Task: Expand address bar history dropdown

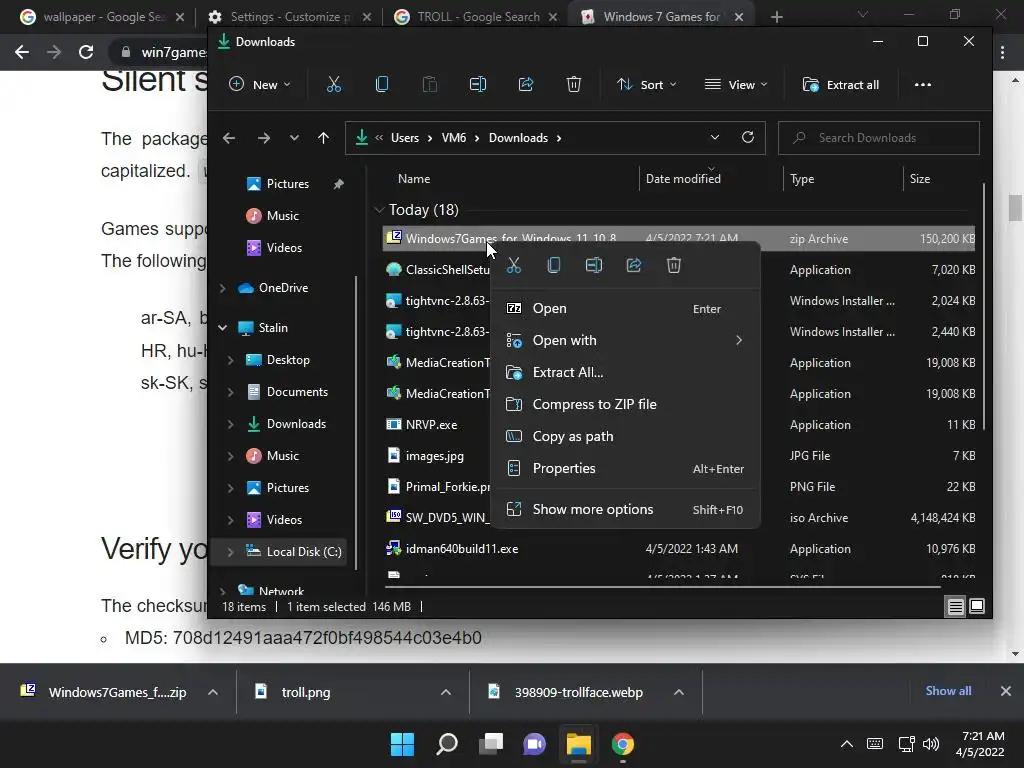Action: (x=714, y=137)
